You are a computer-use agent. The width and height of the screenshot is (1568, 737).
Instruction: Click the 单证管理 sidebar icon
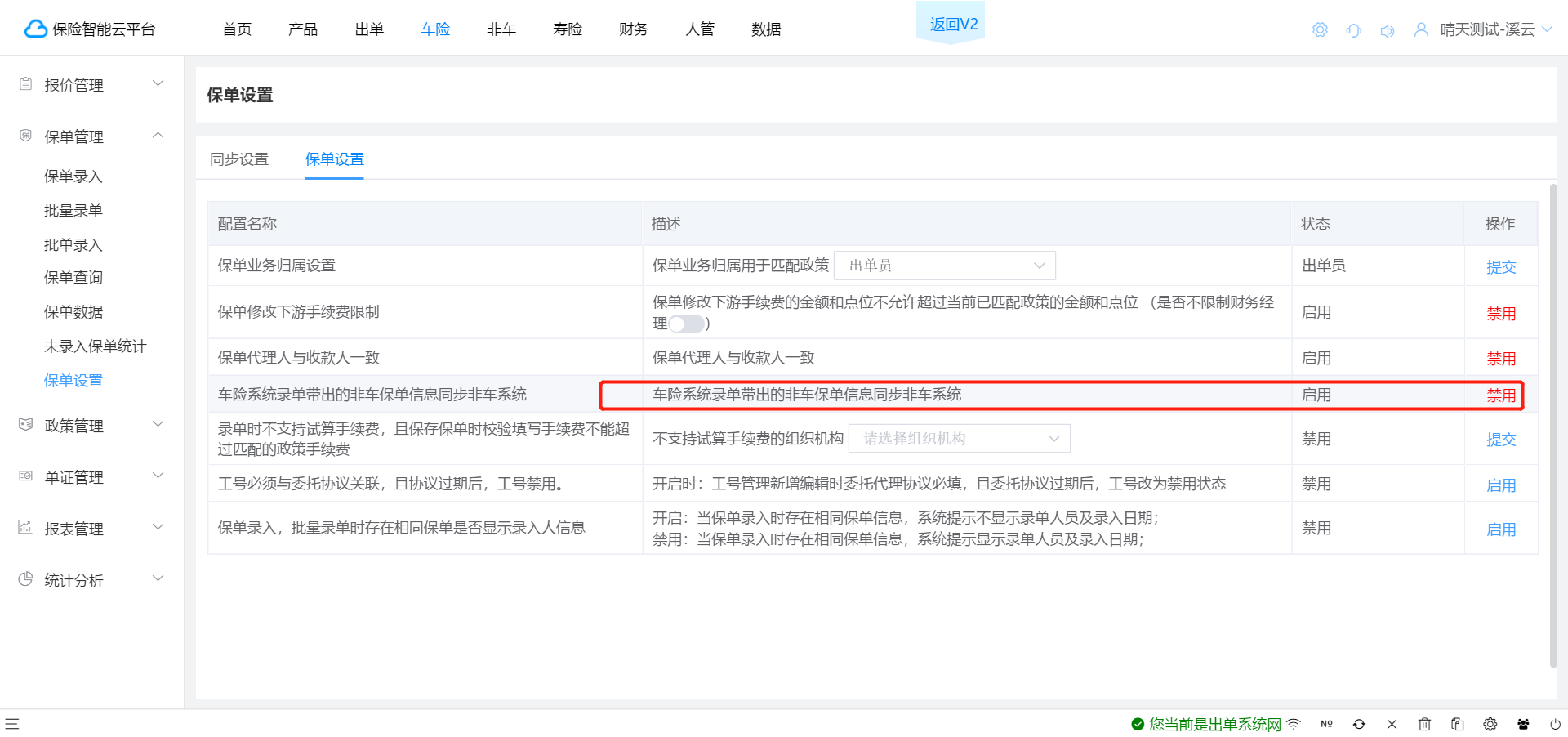tap(25, 476)
